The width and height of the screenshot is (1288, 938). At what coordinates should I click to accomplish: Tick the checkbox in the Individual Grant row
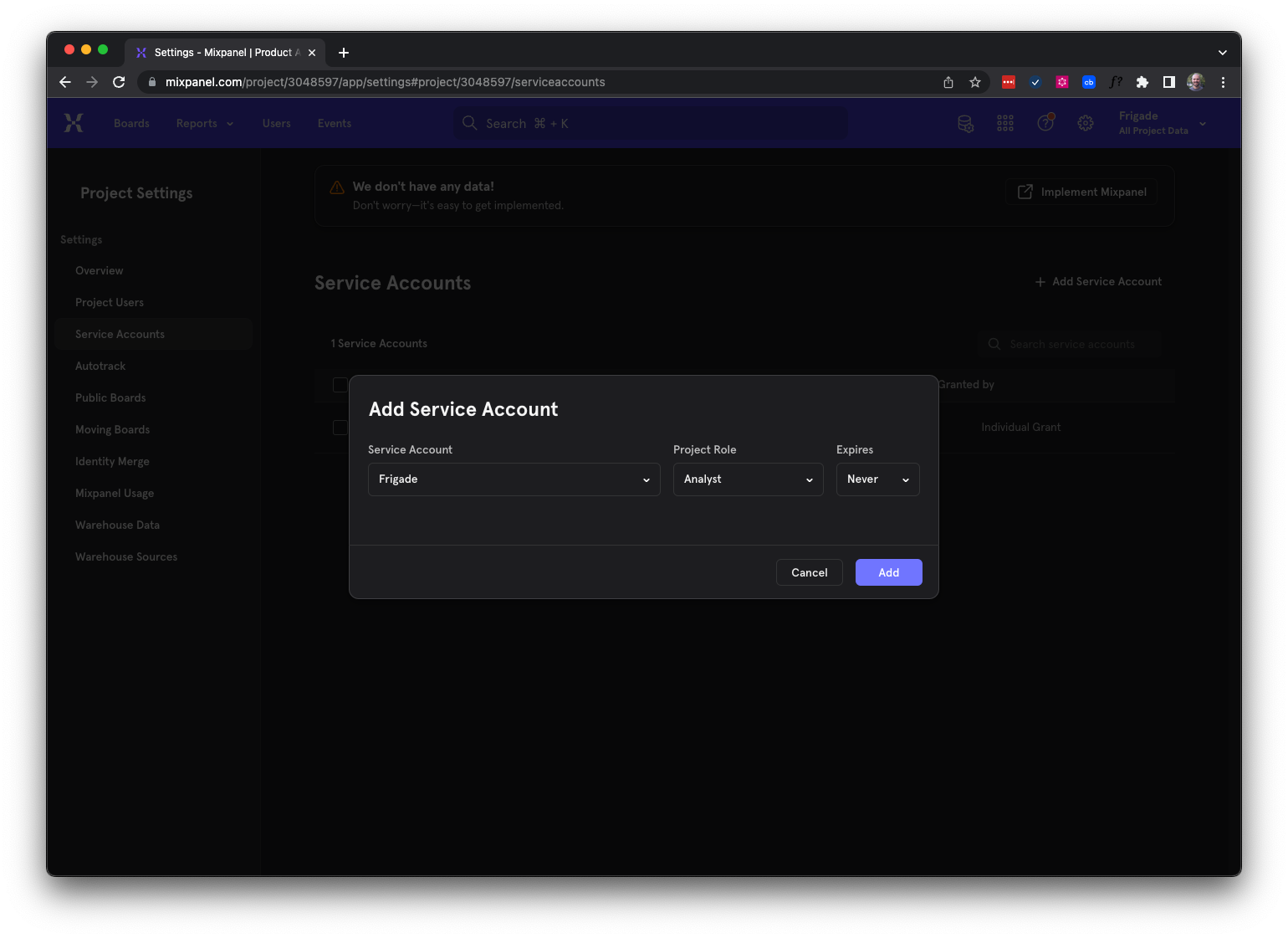[x=340, y=428]
